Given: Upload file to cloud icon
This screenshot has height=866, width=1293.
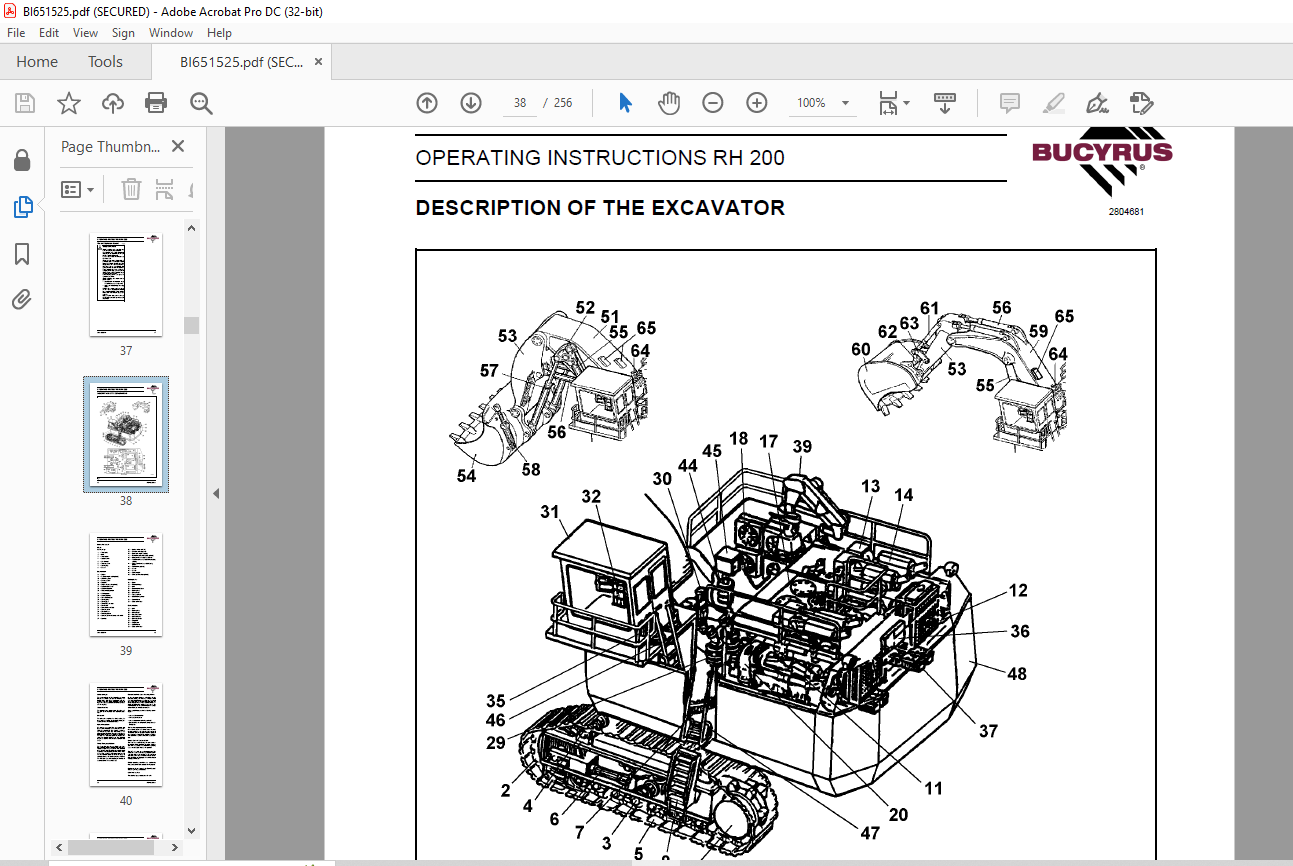Looking at the screenshot, I should (113, 103).
